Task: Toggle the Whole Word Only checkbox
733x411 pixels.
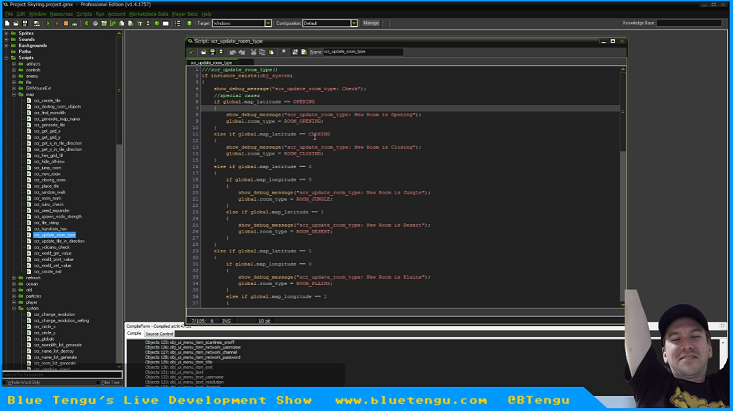Action: click(x=5, y=382)
